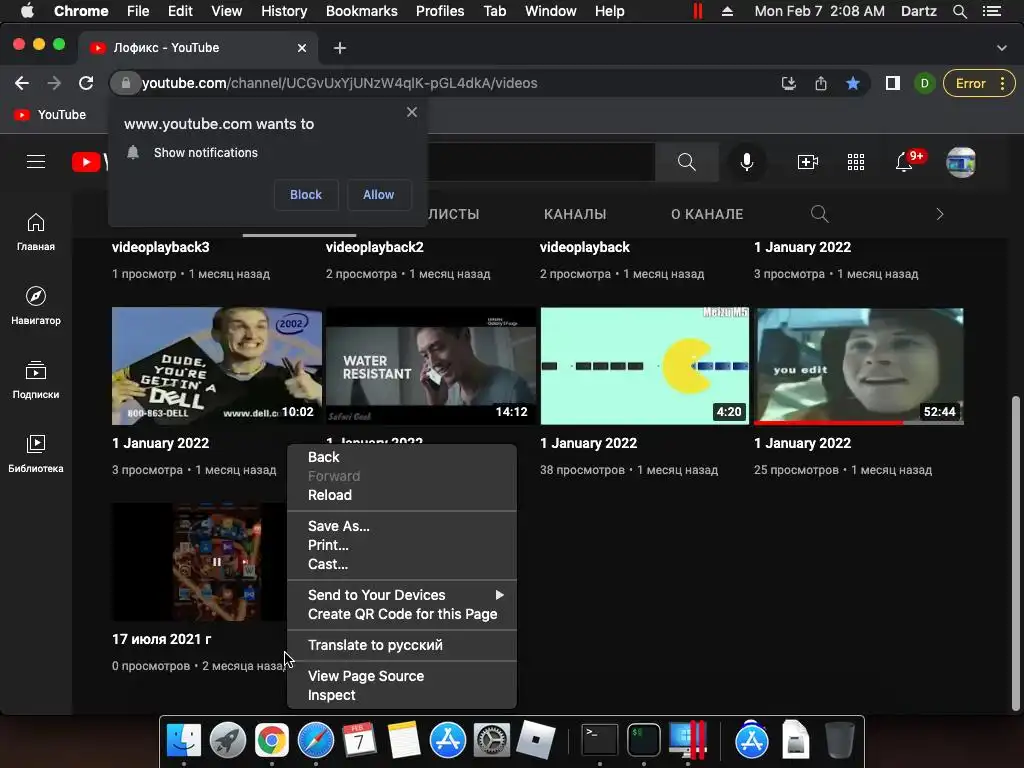Open WATER RESISTANT thumbnail video 14:12
The width and height of the screenshot is (1024, 768).
(430, 366)
